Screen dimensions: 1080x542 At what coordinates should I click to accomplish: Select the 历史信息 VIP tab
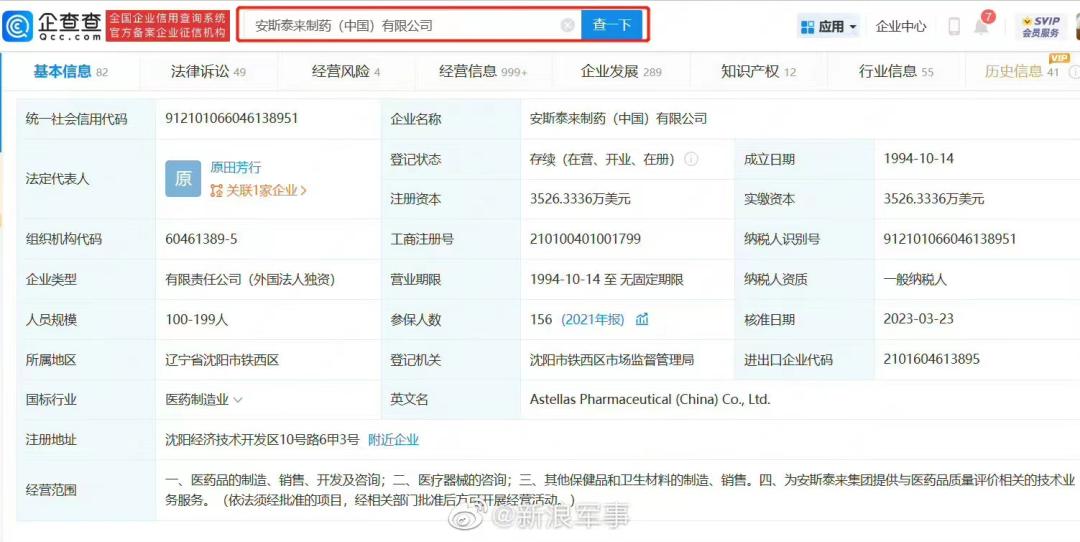pyautogui.click(x=1022, y=71)
